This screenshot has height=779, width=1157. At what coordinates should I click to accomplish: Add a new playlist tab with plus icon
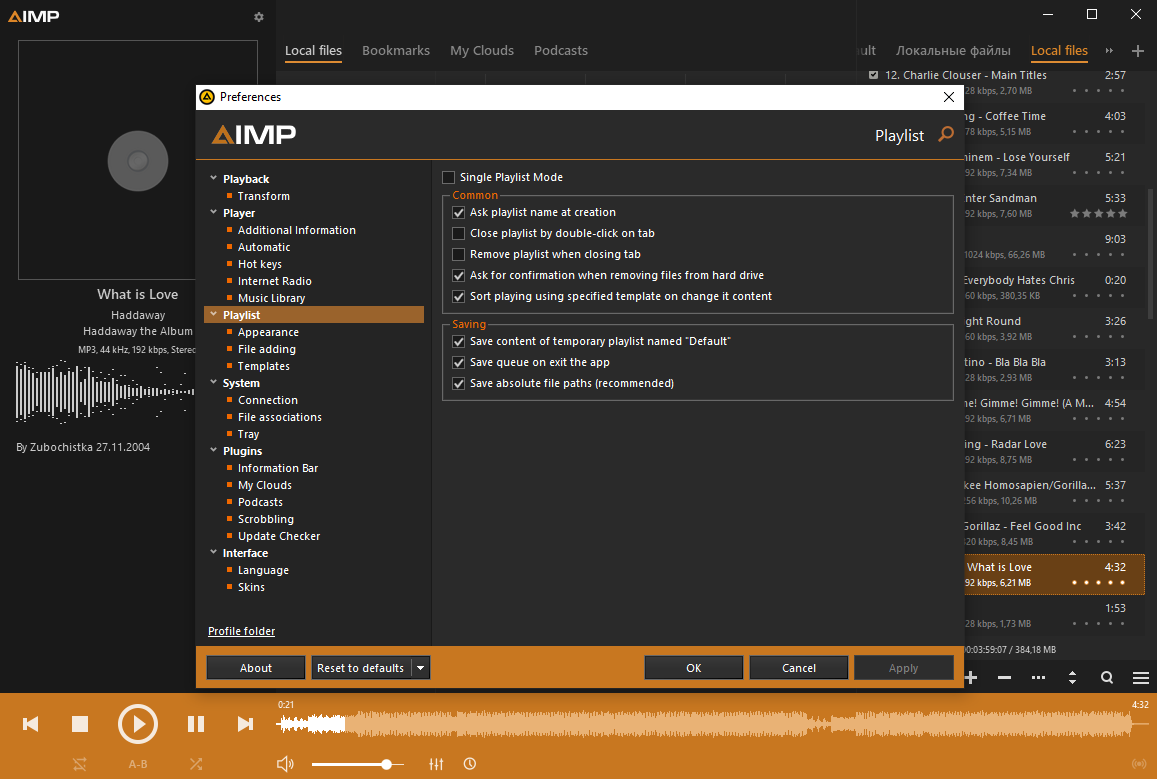tap(1138, 50)
